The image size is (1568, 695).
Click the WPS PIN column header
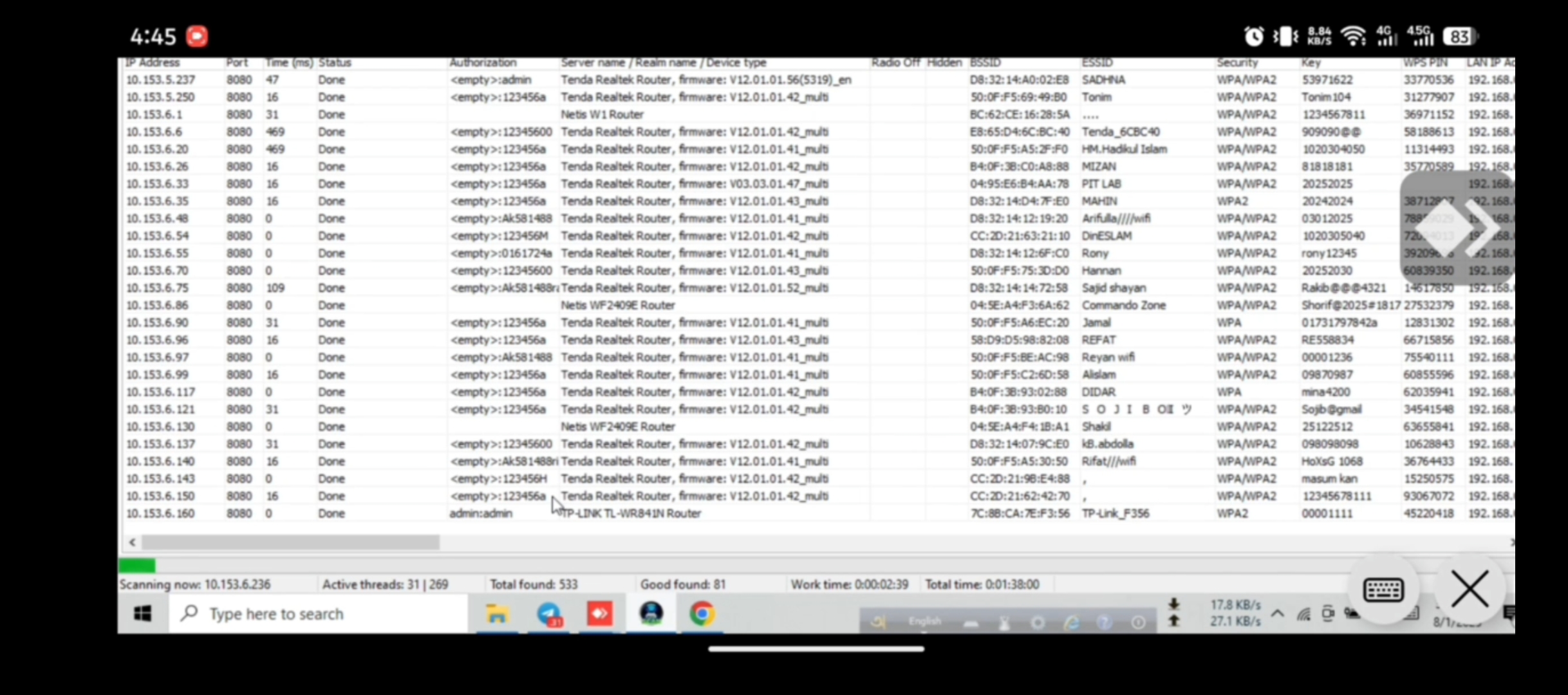pyautogui.click(x=1426, y=62)
